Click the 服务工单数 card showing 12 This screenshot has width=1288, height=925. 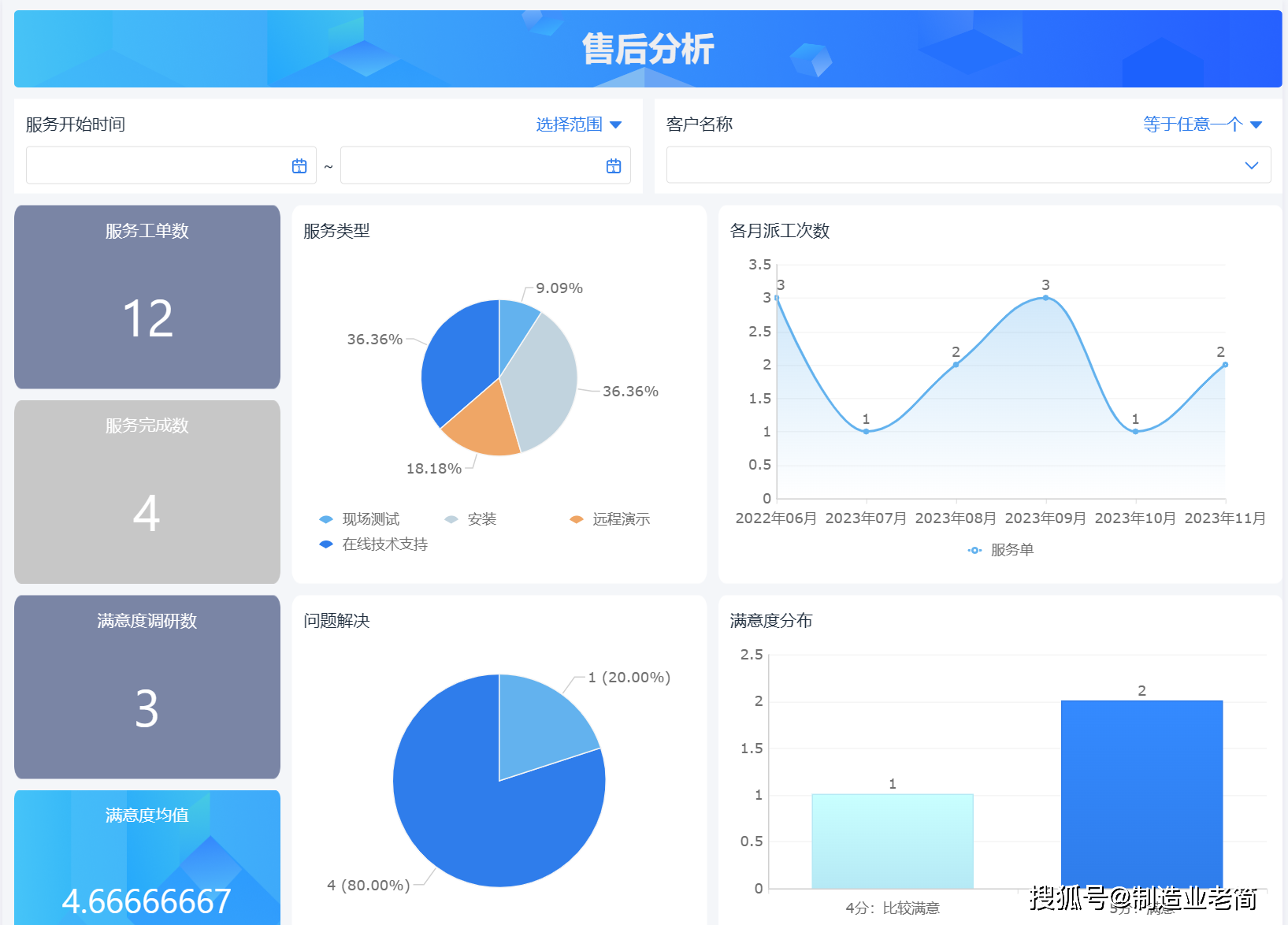click(147, 297)
